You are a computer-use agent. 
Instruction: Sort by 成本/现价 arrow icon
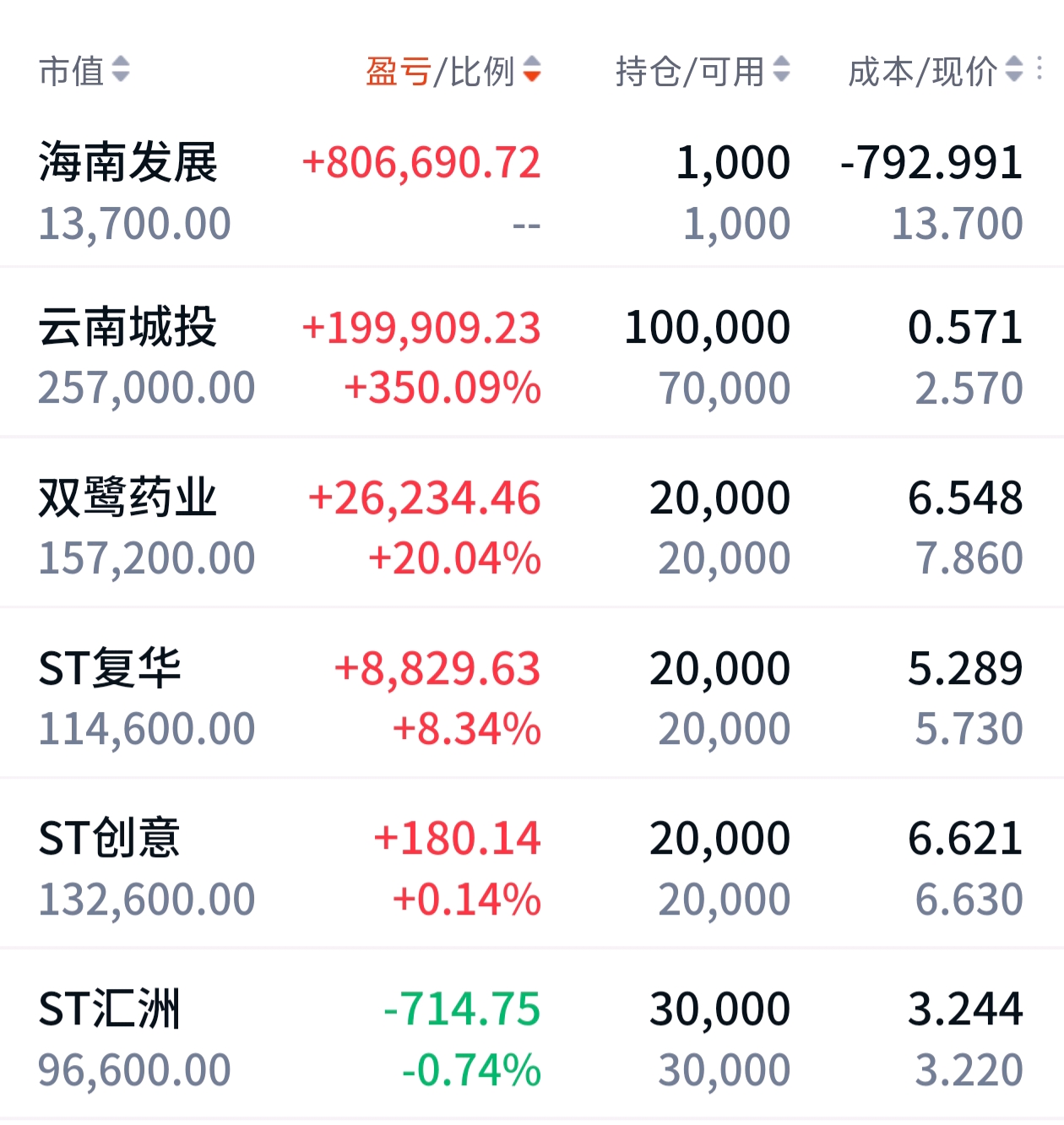pos(1014,70)
